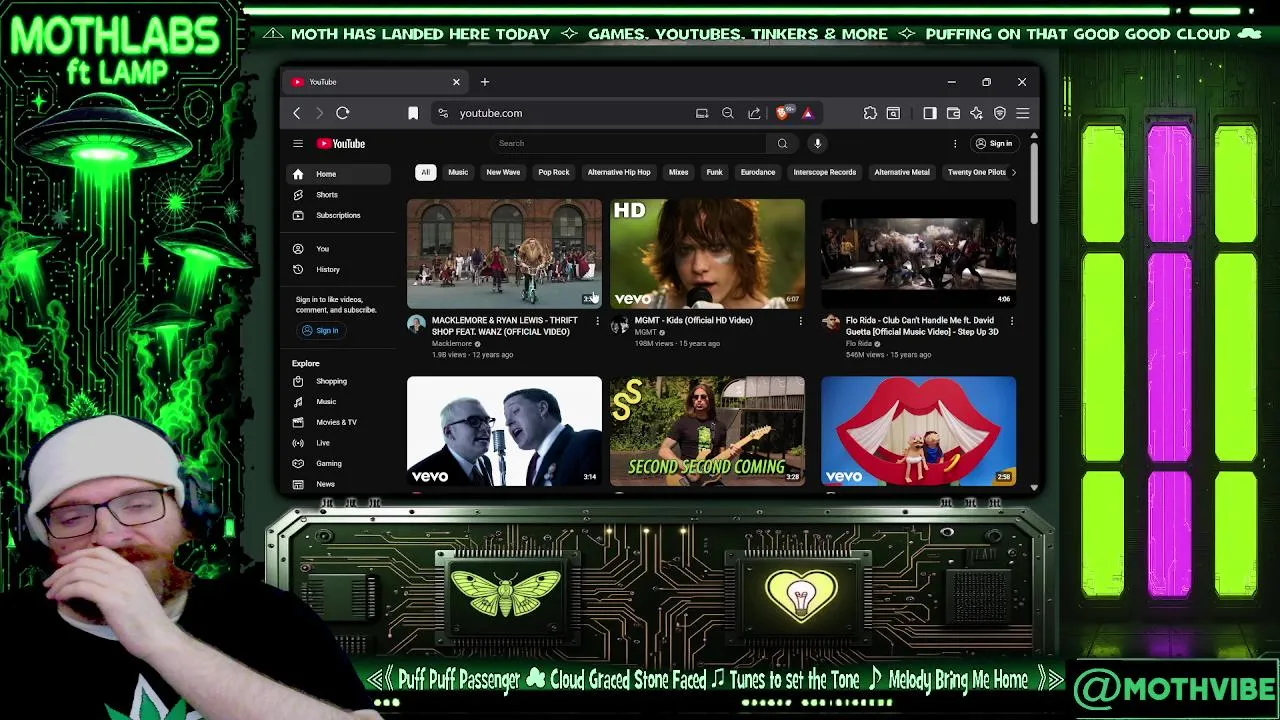Toggle the browser sidebar panel
The height and width of the screenshot is (720, 1280).
point(930,113)
